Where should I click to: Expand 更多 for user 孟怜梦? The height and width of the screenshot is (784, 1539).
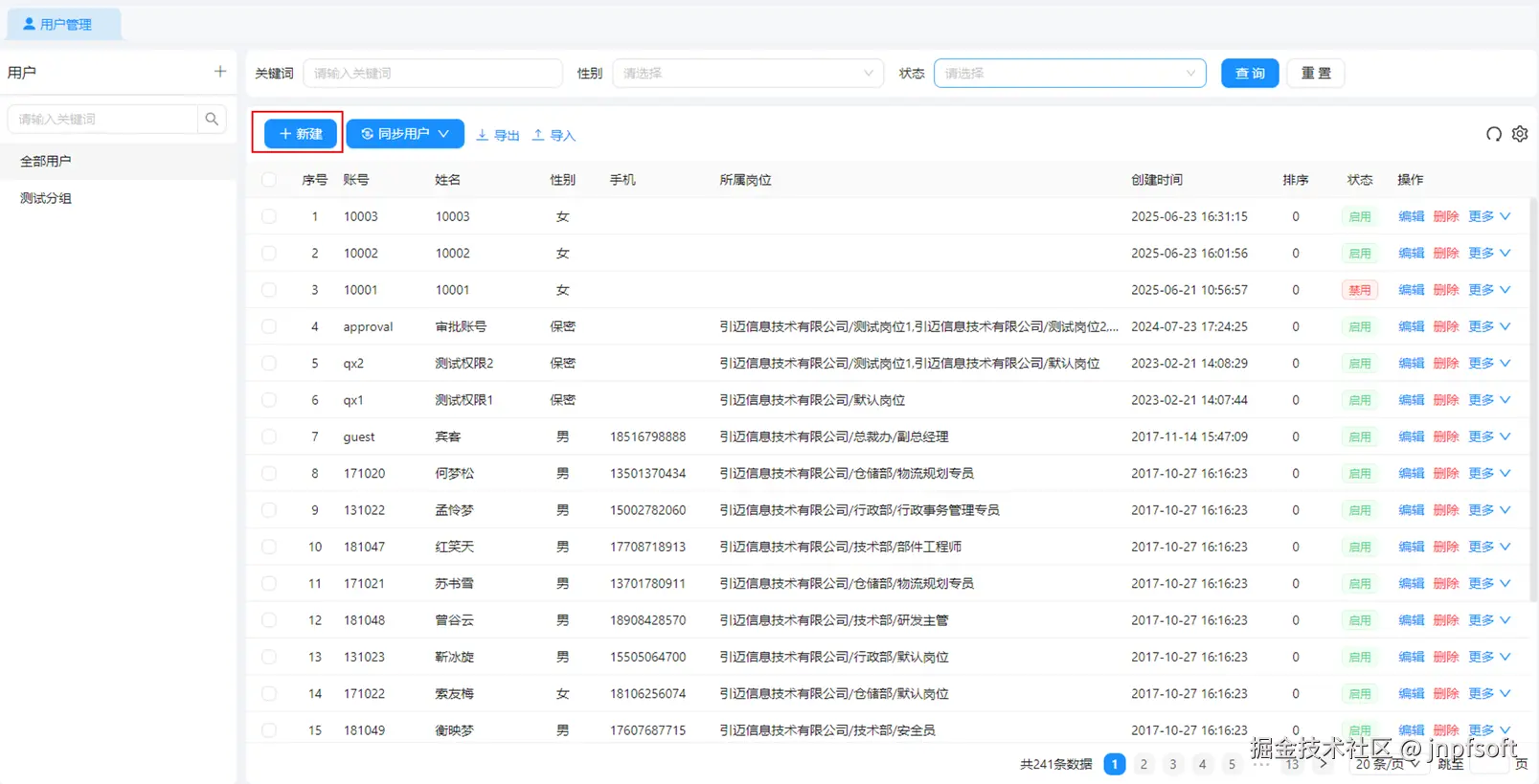pos(1489,510)
